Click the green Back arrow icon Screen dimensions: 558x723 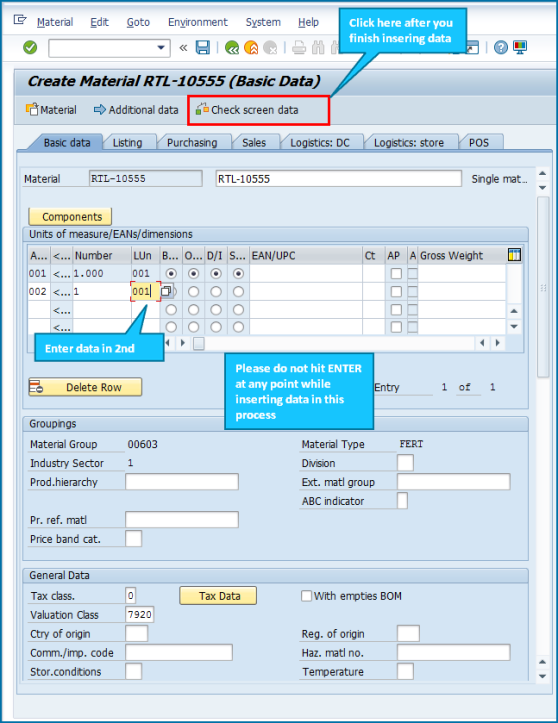click(232, 47)
